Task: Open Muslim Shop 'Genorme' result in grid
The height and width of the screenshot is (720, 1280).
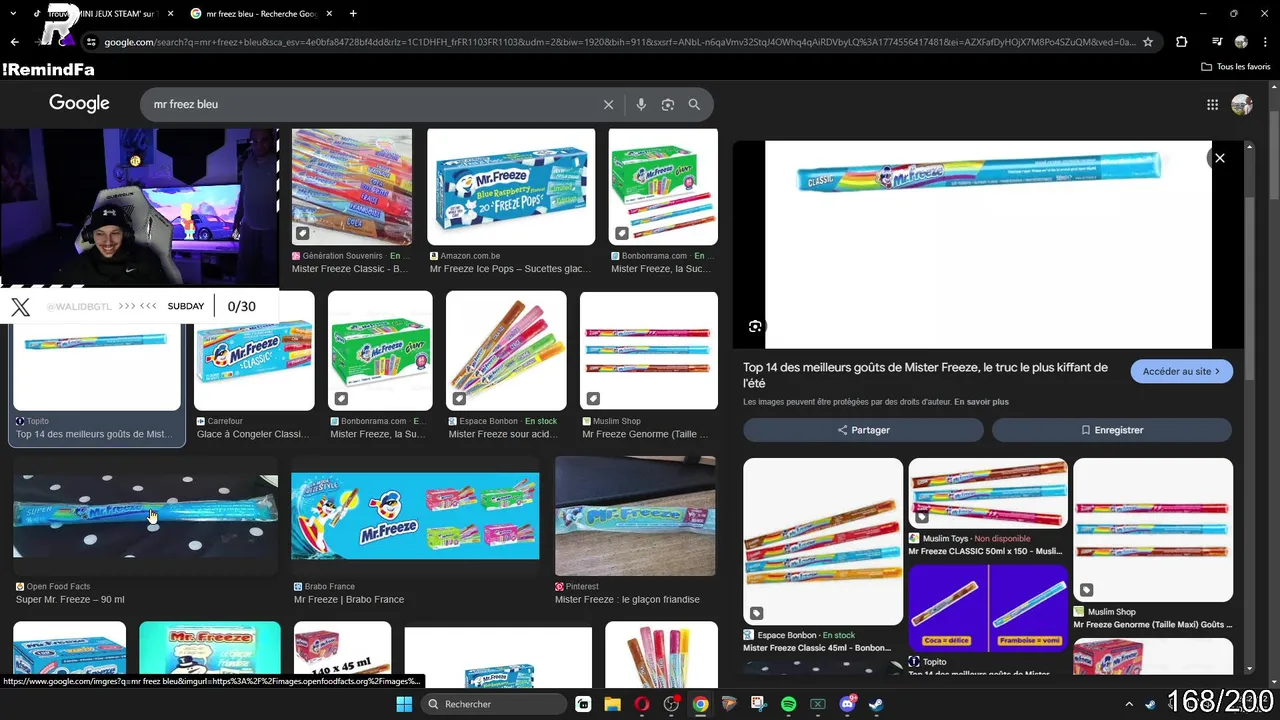Action: pyautogui.click(x=649, y=351)
